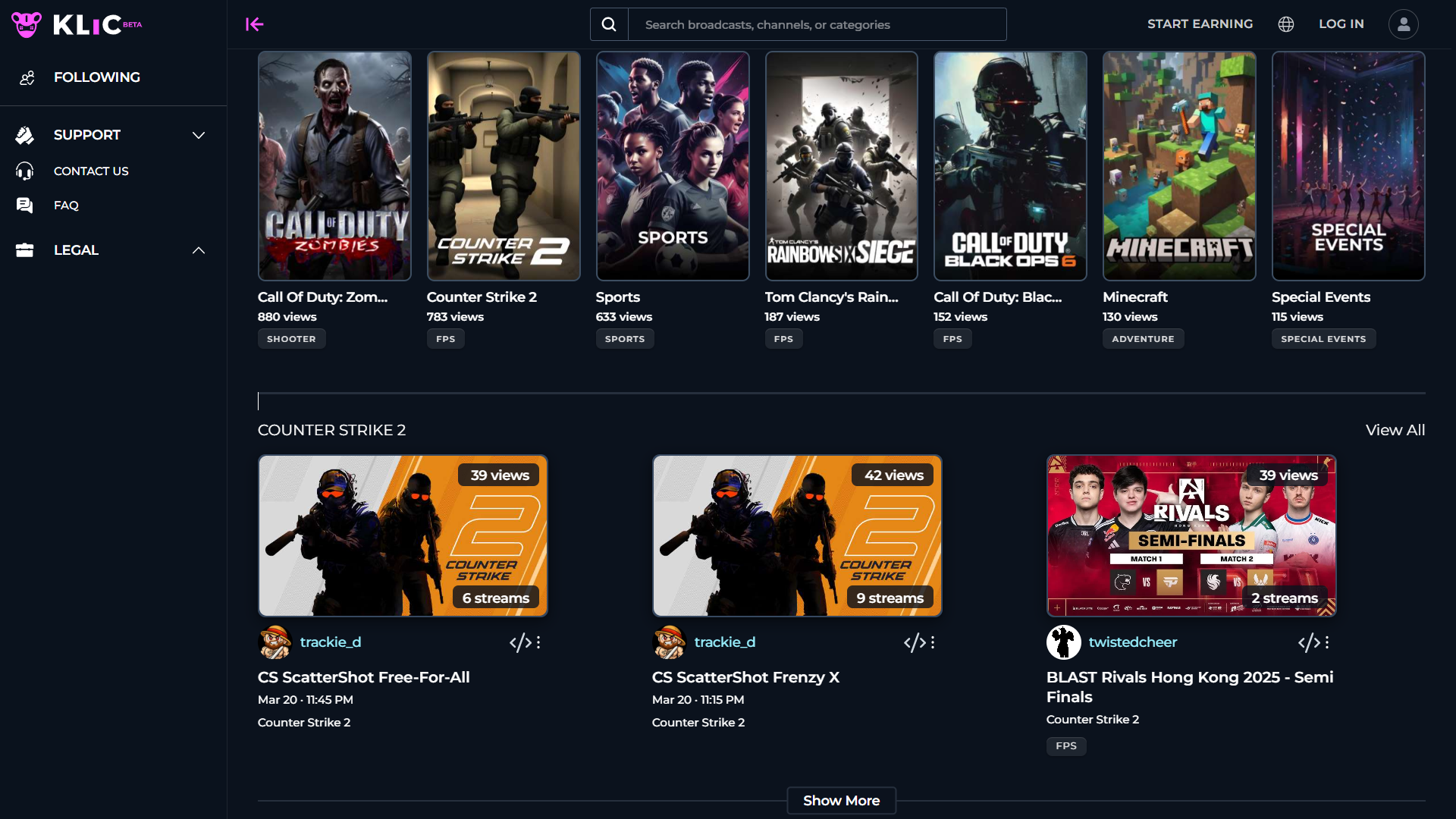Click the CS ScatterShot Frenzy X title
The image size is (1456, 819).
(x=745, y=677)
